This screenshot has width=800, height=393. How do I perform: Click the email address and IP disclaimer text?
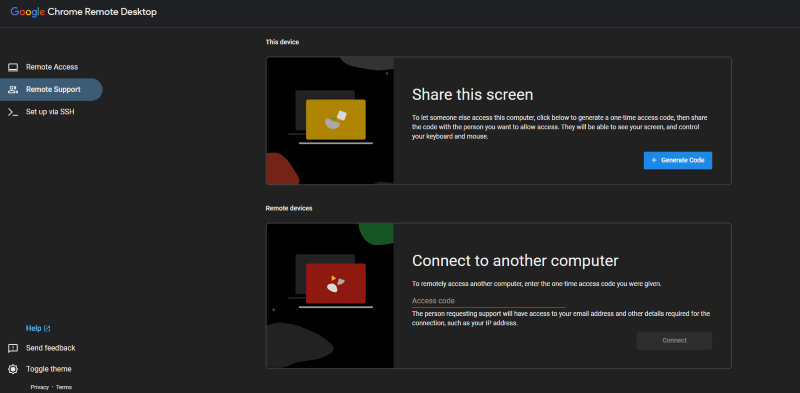pos(561,318)
